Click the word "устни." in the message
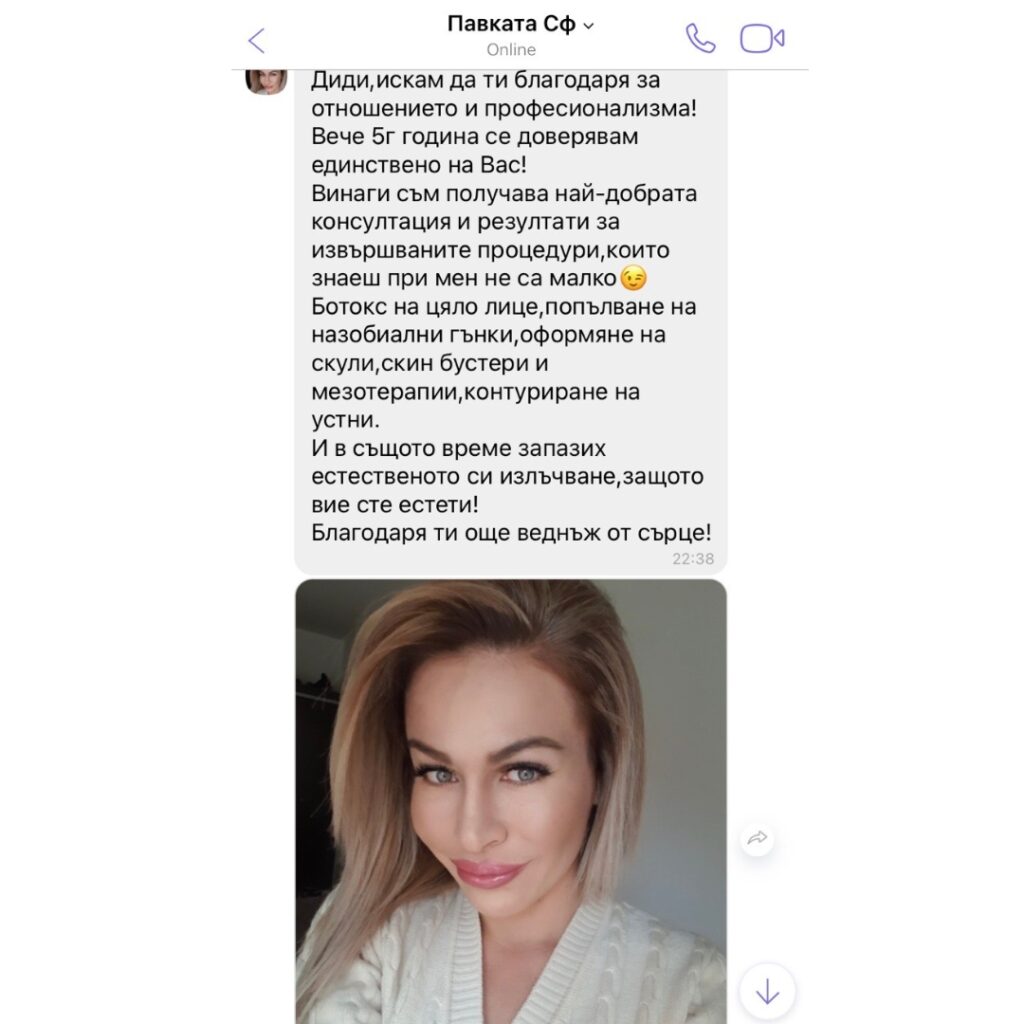The width and height of the screenshot is (1024, 1024). [x=345, y=420]
